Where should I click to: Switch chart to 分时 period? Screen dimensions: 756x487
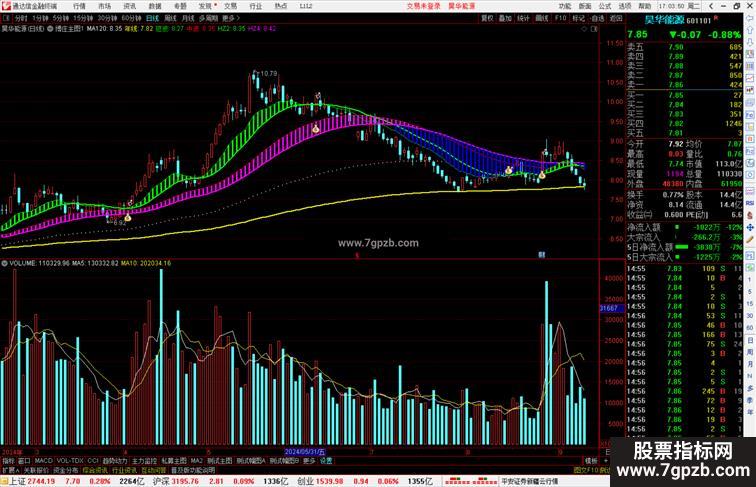(21, 18)
